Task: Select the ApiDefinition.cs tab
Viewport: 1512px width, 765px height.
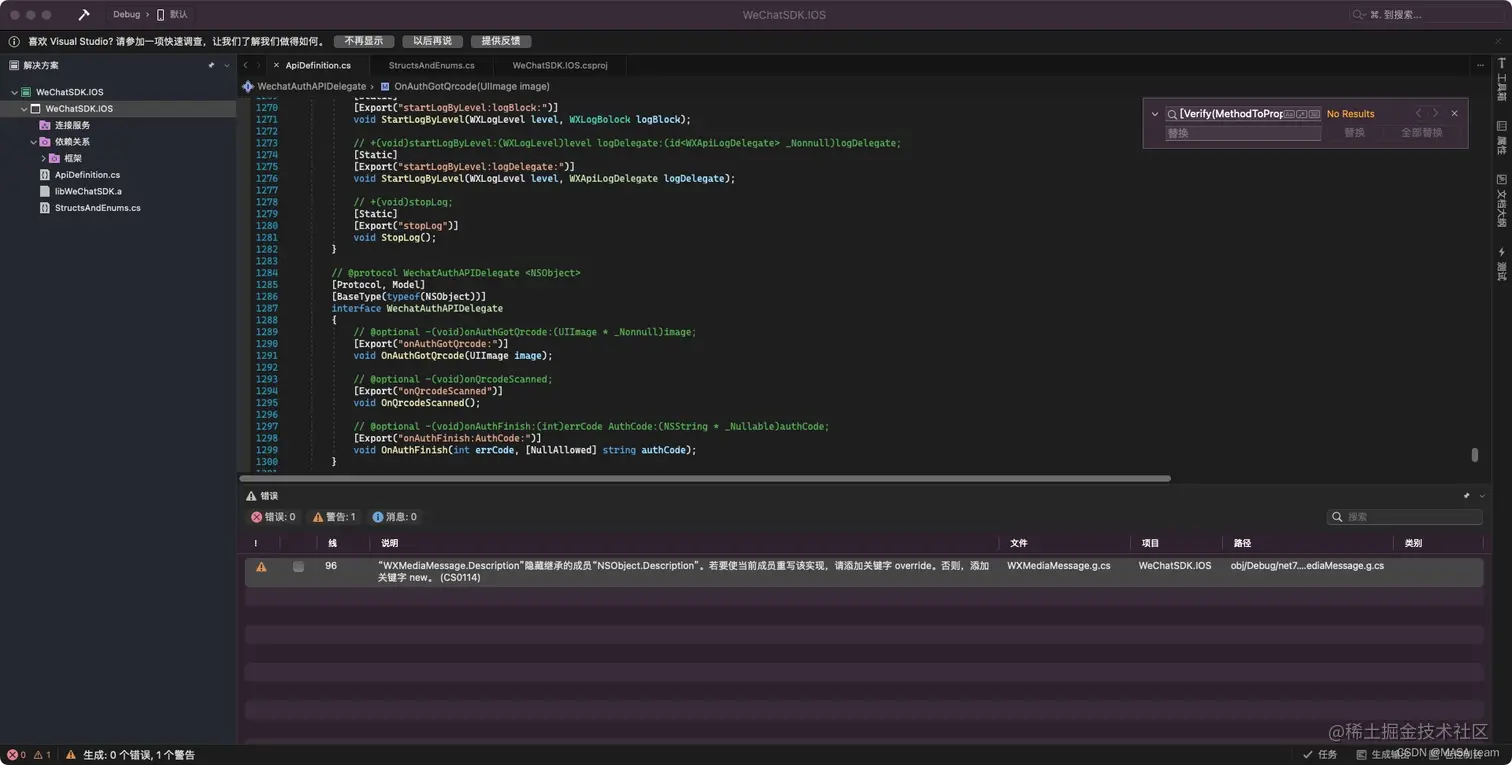Action: pos(318,65)
